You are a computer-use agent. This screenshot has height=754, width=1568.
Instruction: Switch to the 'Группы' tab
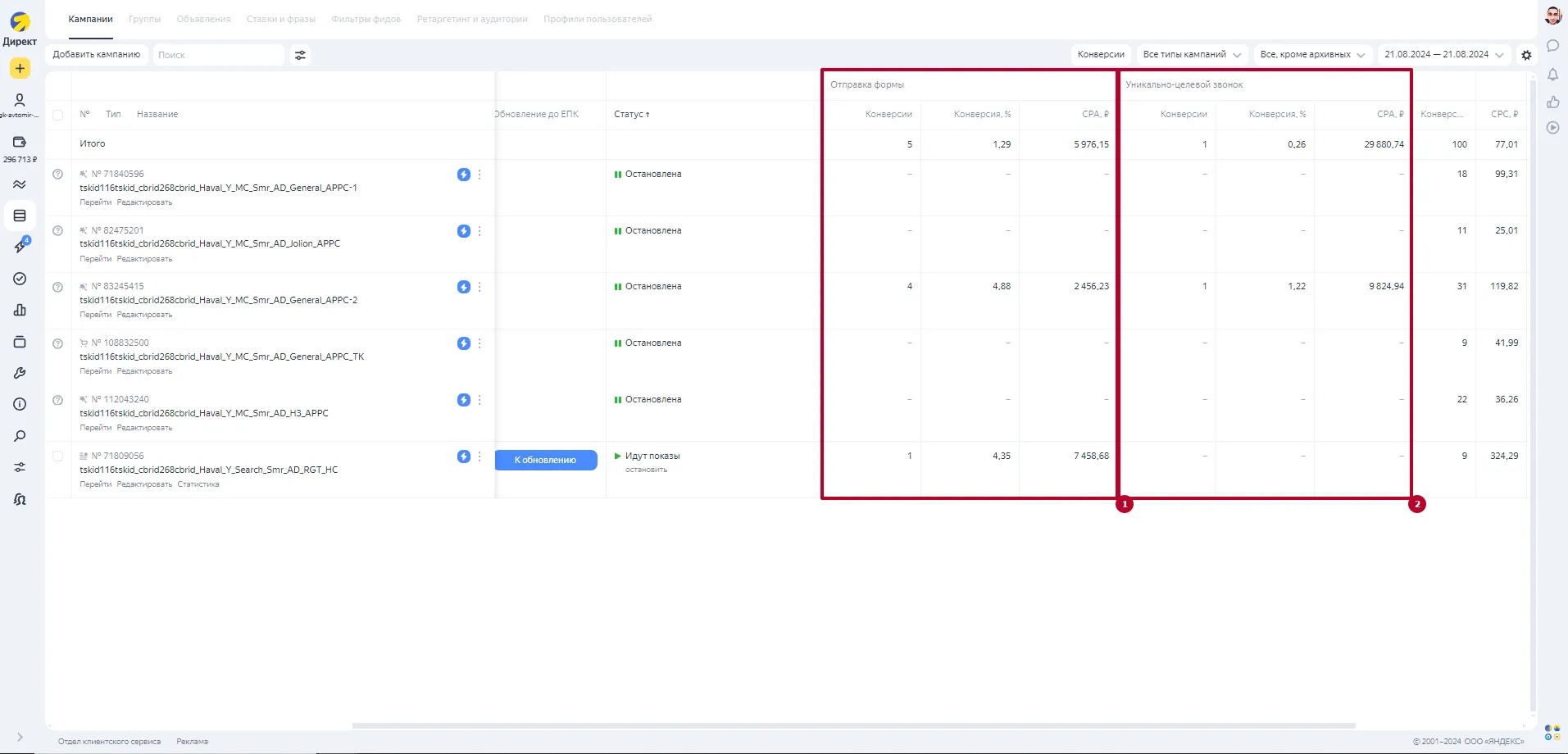(x=144, y=19)
